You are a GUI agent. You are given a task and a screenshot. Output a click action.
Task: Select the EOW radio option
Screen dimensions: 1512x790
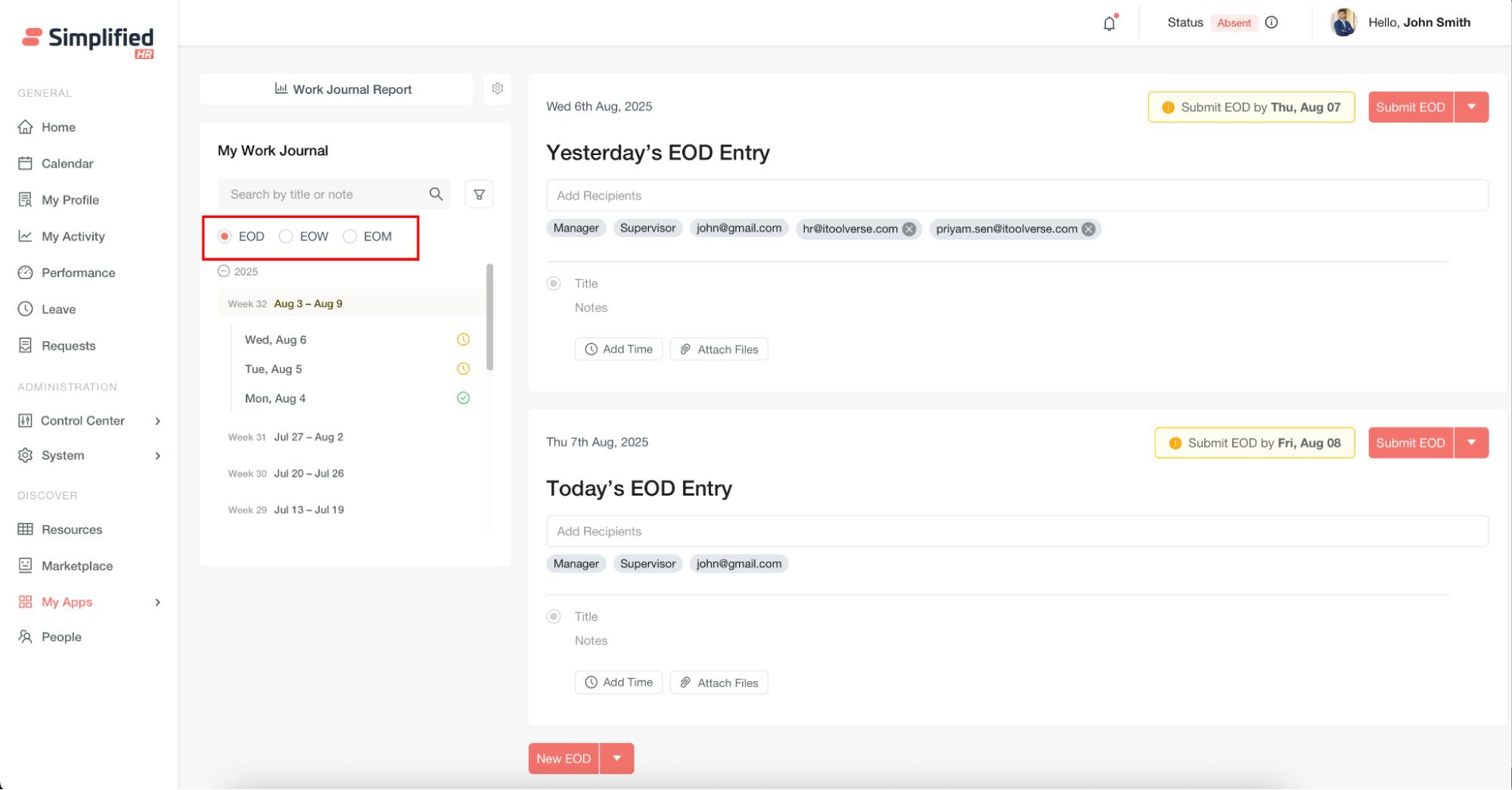[286, 236]
